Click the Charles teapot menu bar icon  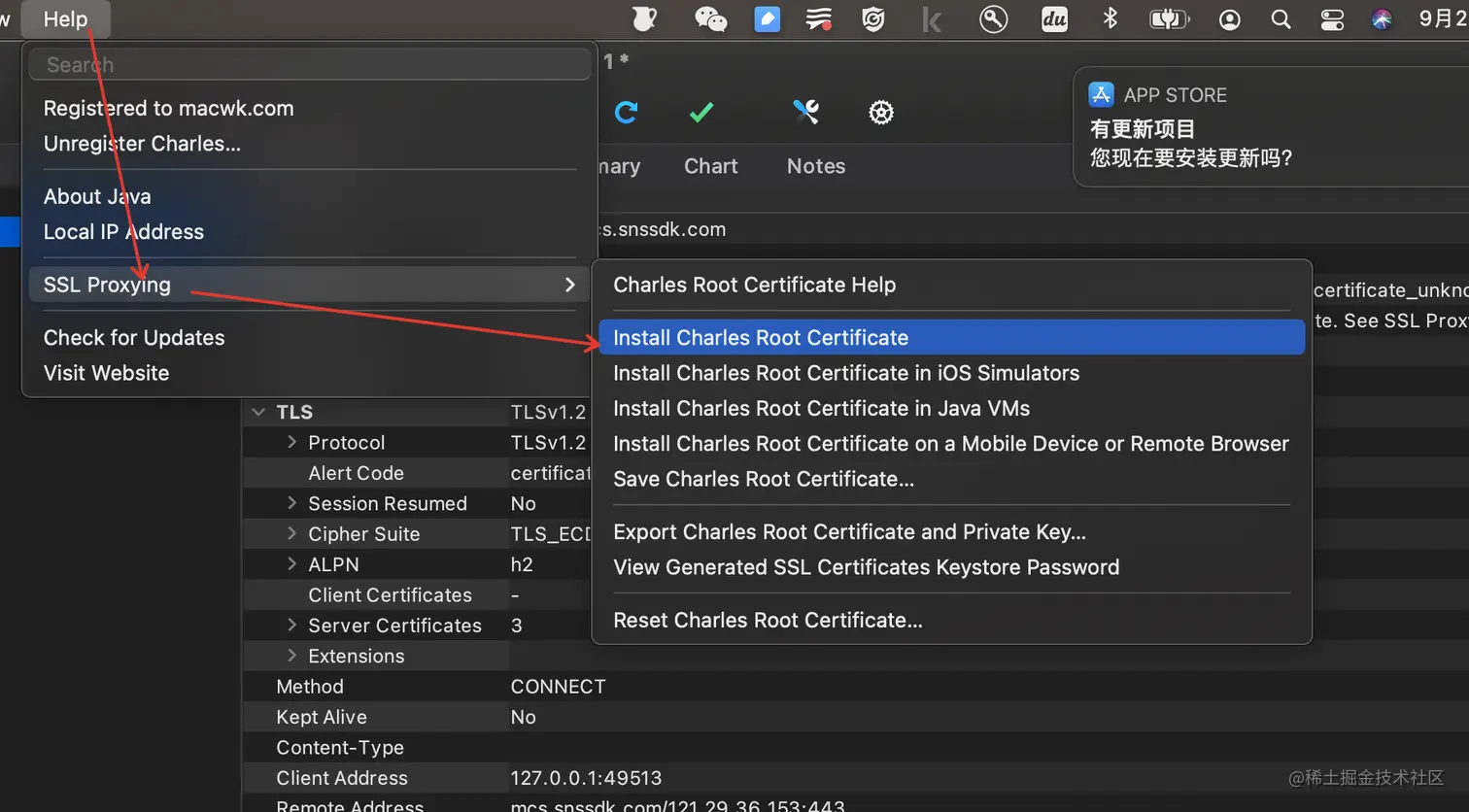tap(644, 19)
